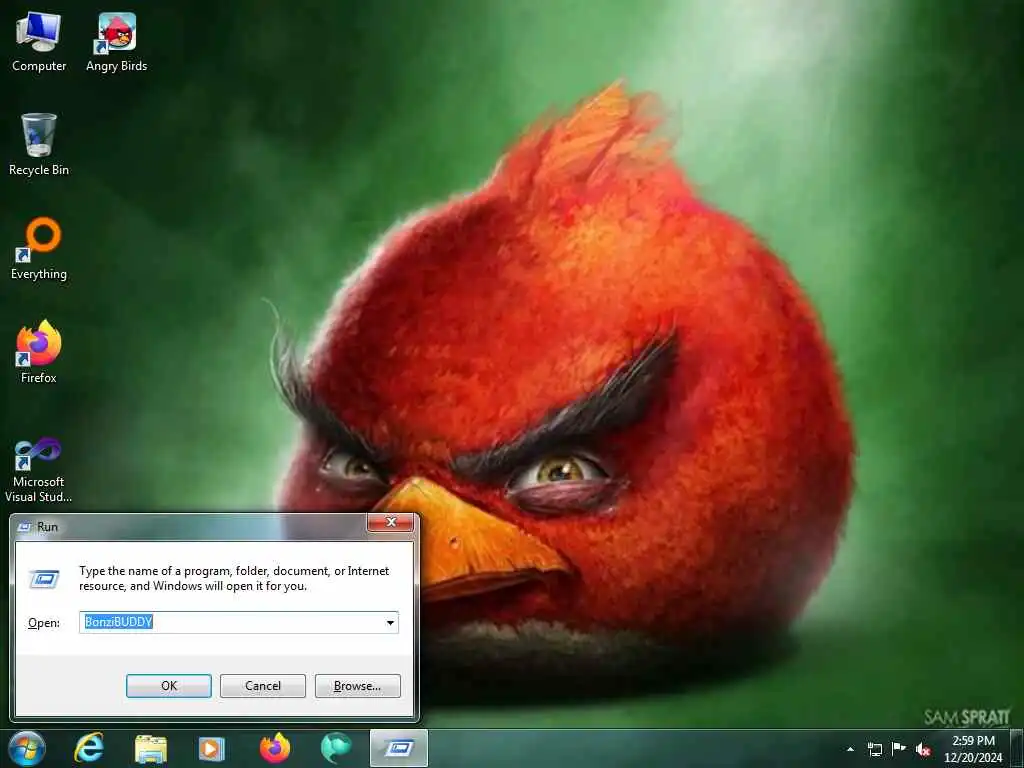Click the Browse... button
The height and width of the screenshot is (768, 1024).
[x=357, y=686]
